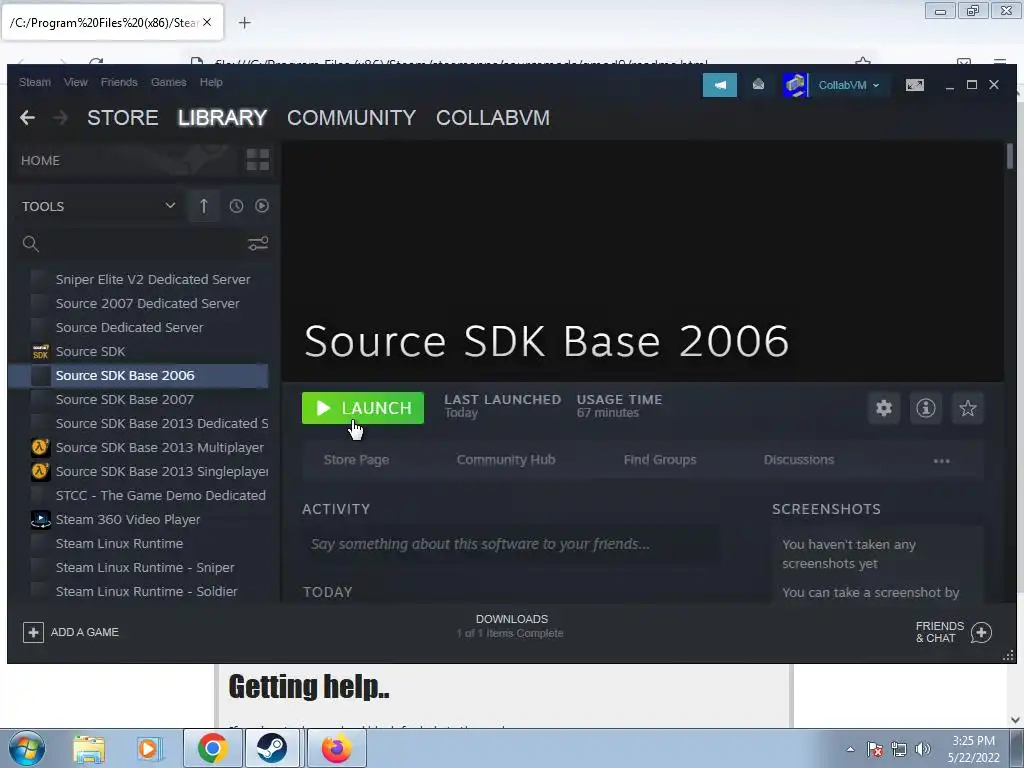Viewport: 1024px width, 768px height.
Task: Open the Games menu
Action: 168,82
